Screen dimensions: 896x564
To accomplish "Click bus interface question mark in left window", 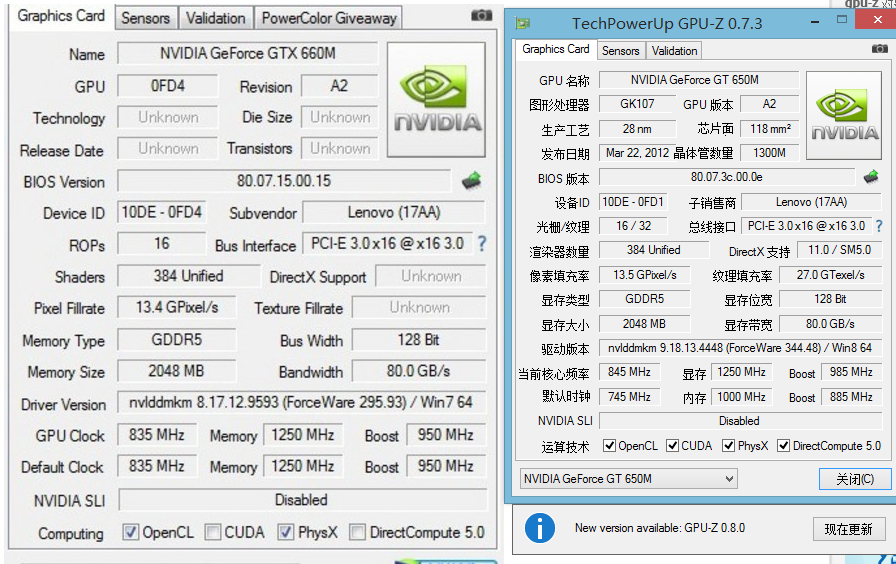I will (482, 244).
